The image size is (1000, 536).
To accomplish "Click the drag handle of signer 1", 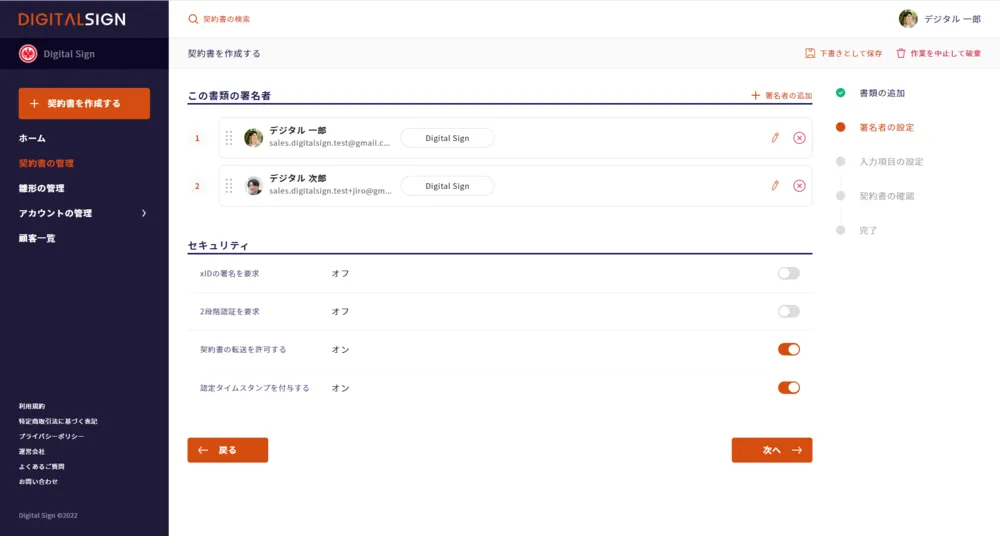I will [229, 138].
